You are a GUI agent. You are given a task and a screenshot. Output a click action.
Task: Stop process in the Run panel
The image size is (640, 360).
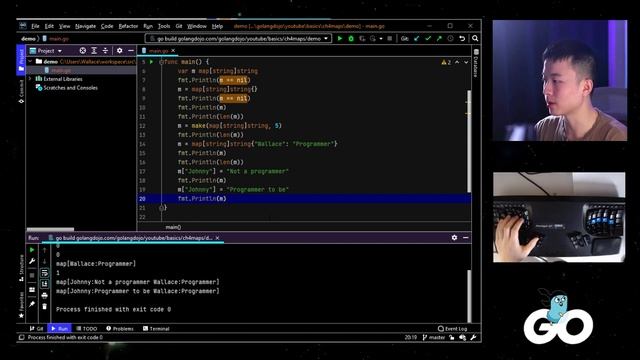click(x=32, y=276)
